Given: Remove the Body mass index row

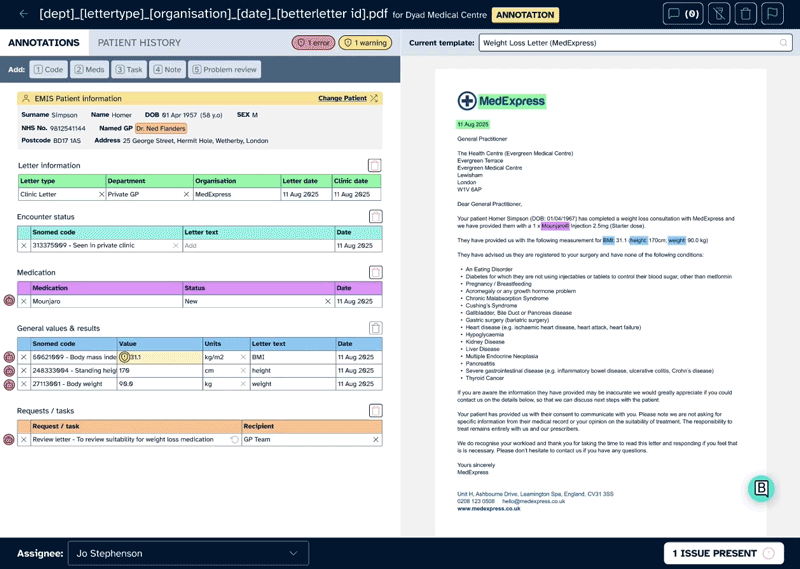Looking at the screenshot, I should [x=23, y=357].
